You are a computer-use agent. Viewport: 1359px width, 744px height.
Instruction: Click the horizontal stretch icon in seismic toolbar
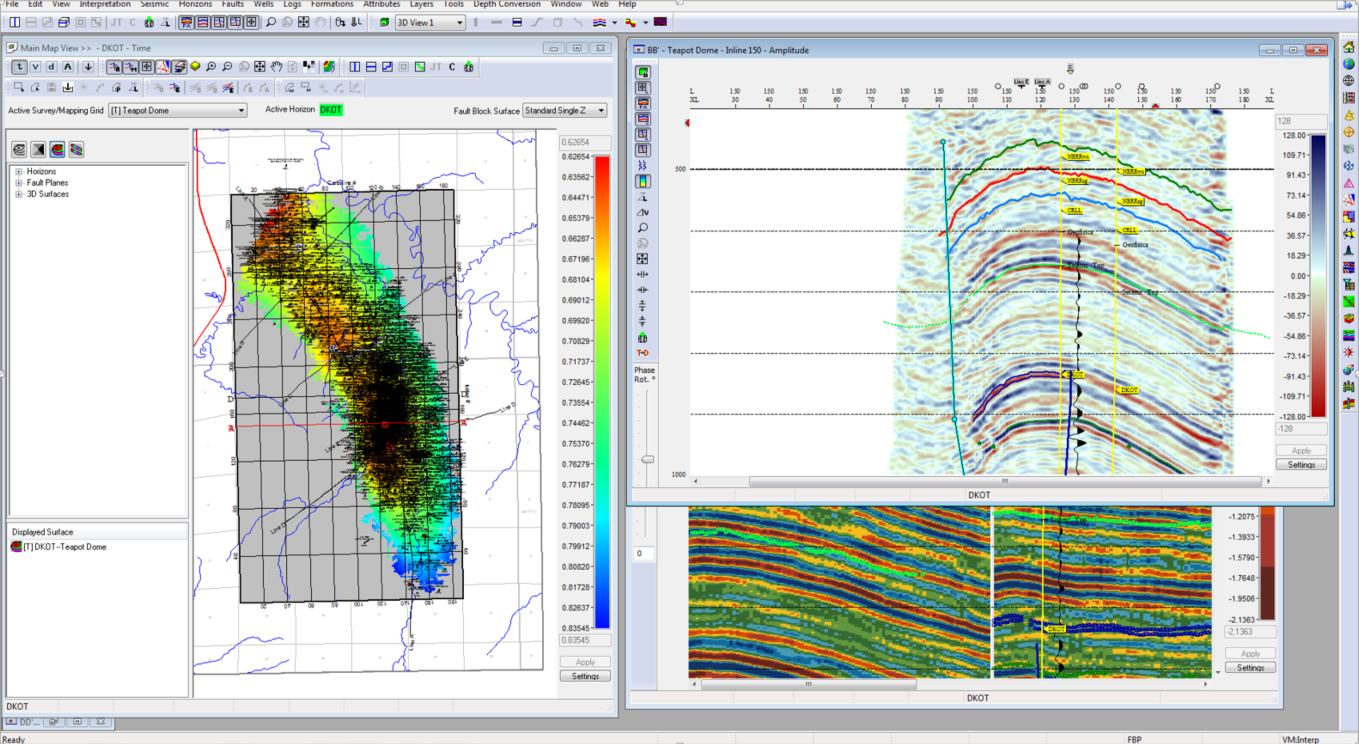tap(643, 275)
